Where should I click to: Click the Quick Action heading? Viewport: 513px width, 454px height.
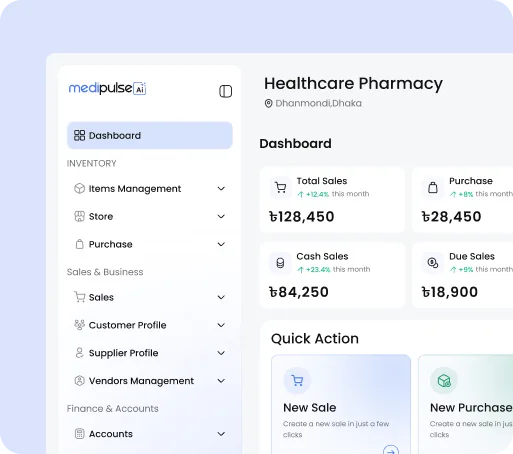click(x=315, y=339)
